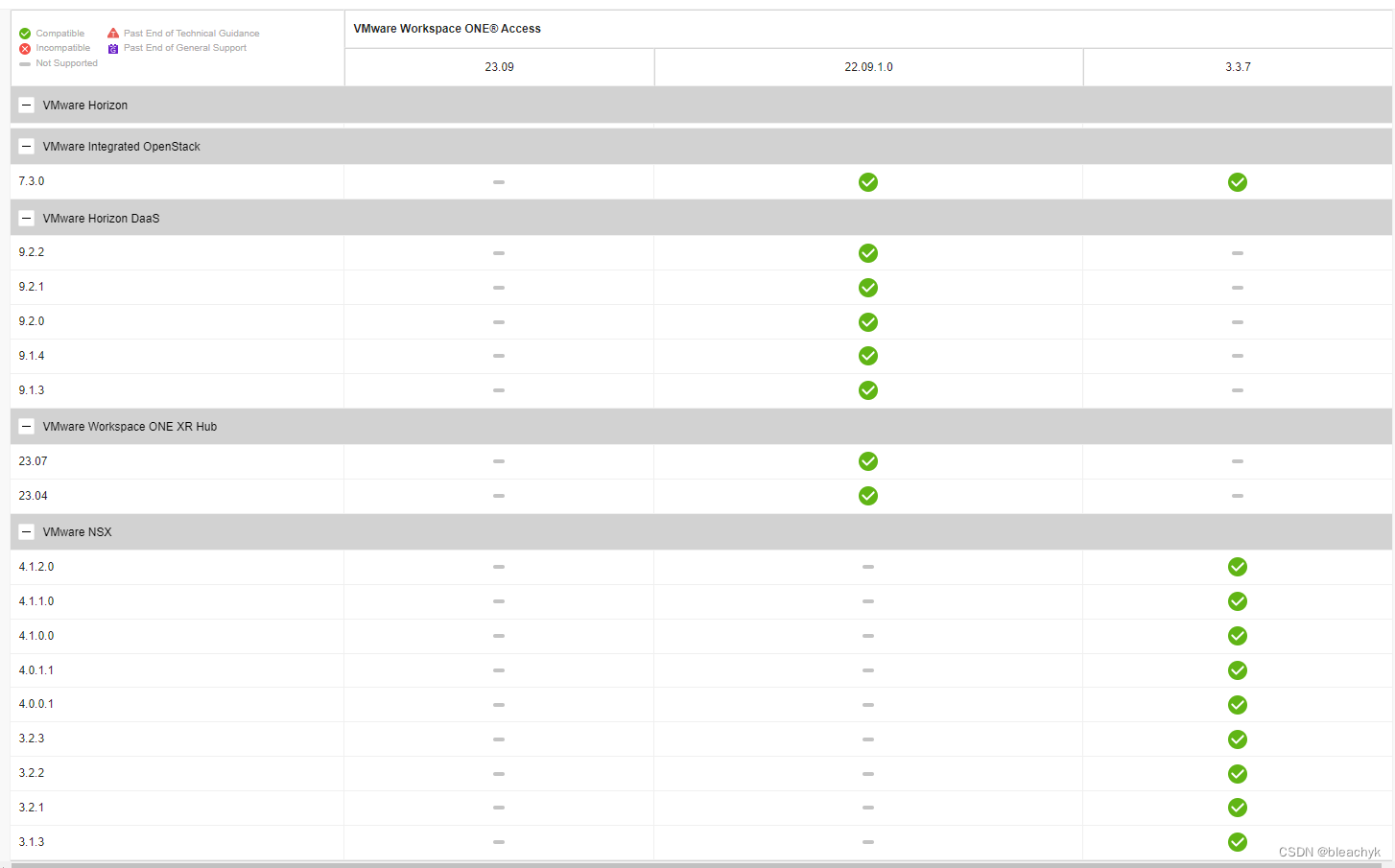The height and width of the screenshot is (868, 1395).
Task: Collapse the VMware Horizon DaaS section
Action: coord(26,218)
